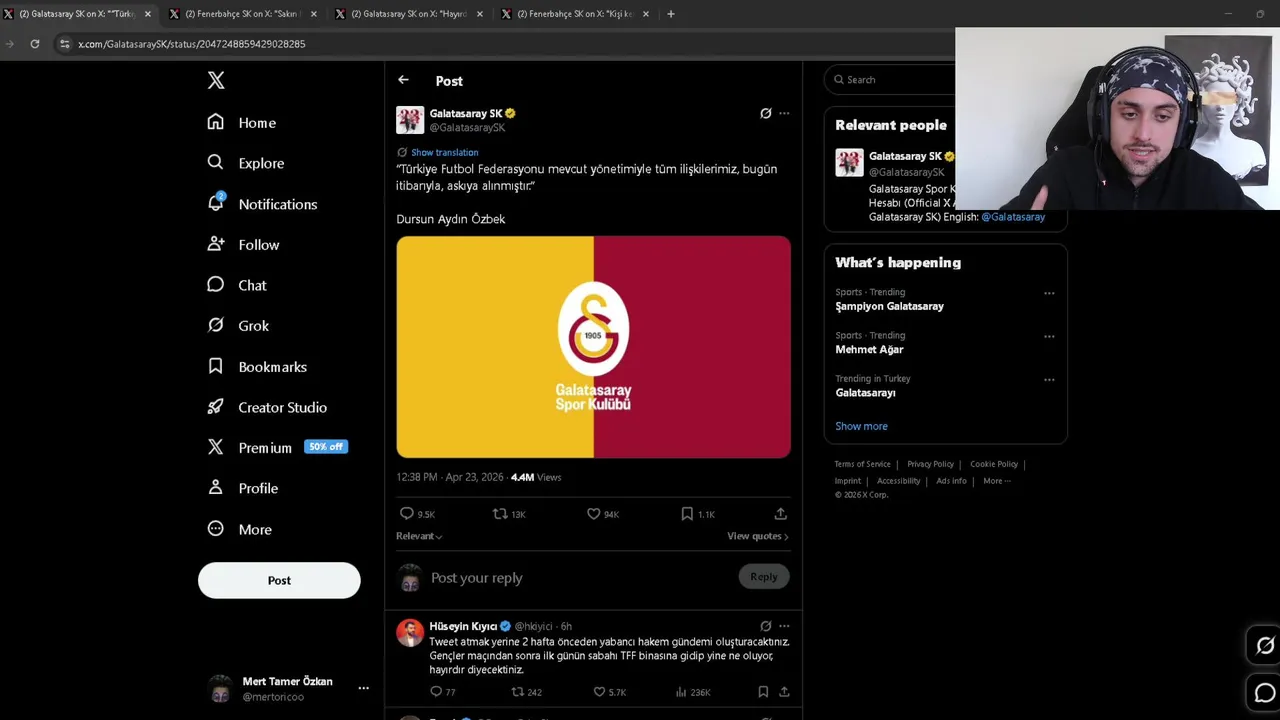Open Cookie Policy footer link
This screenshot has width=1280, height=720.
coord(993,464)
